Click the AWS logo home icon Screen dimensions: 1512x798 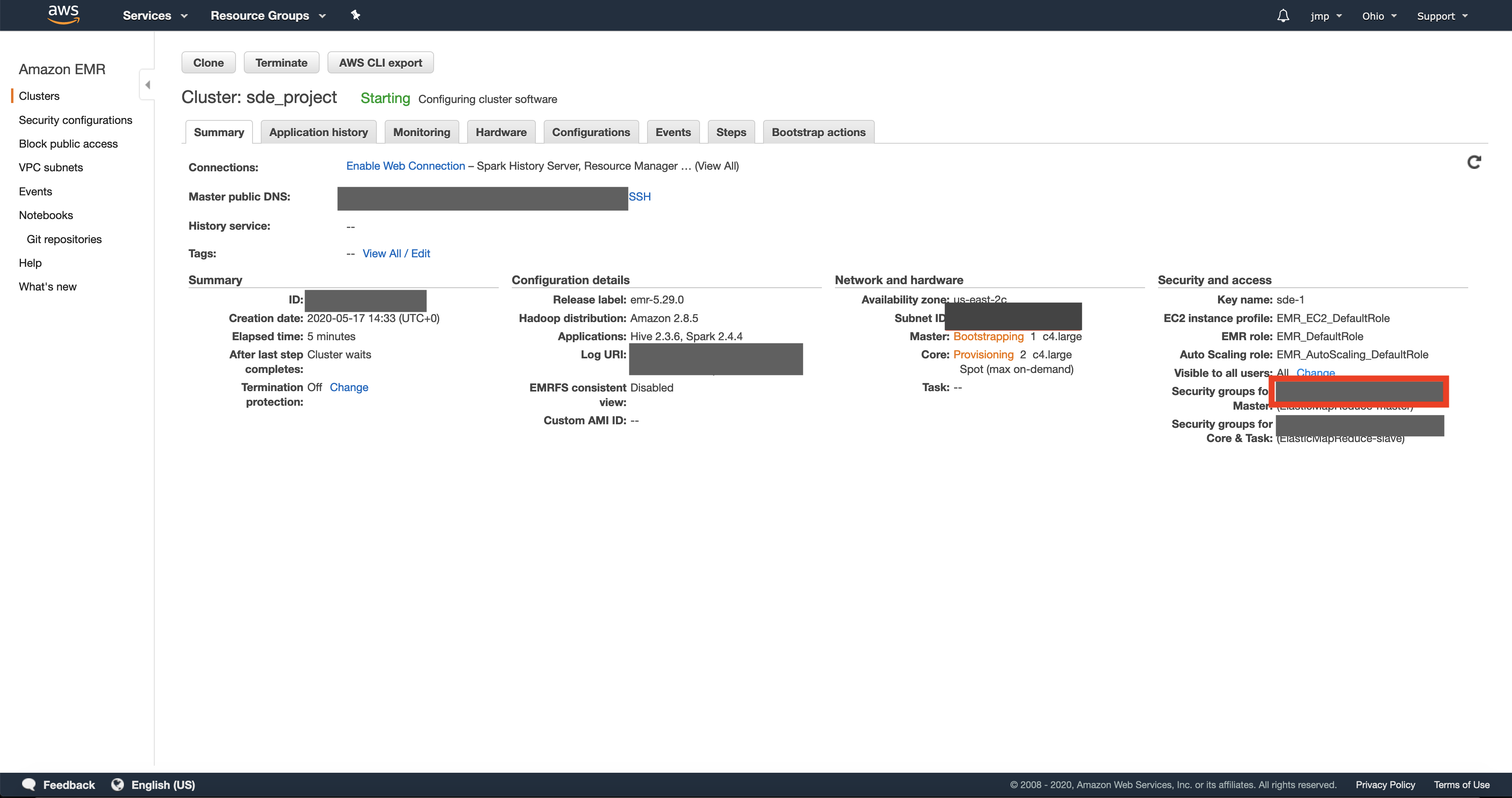[x=64, y=15]
